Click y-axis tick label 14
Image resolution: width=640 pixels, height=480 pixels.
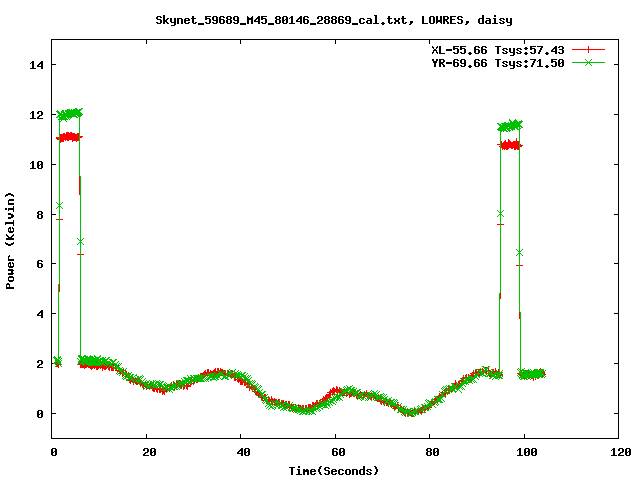tap(36, 65)
